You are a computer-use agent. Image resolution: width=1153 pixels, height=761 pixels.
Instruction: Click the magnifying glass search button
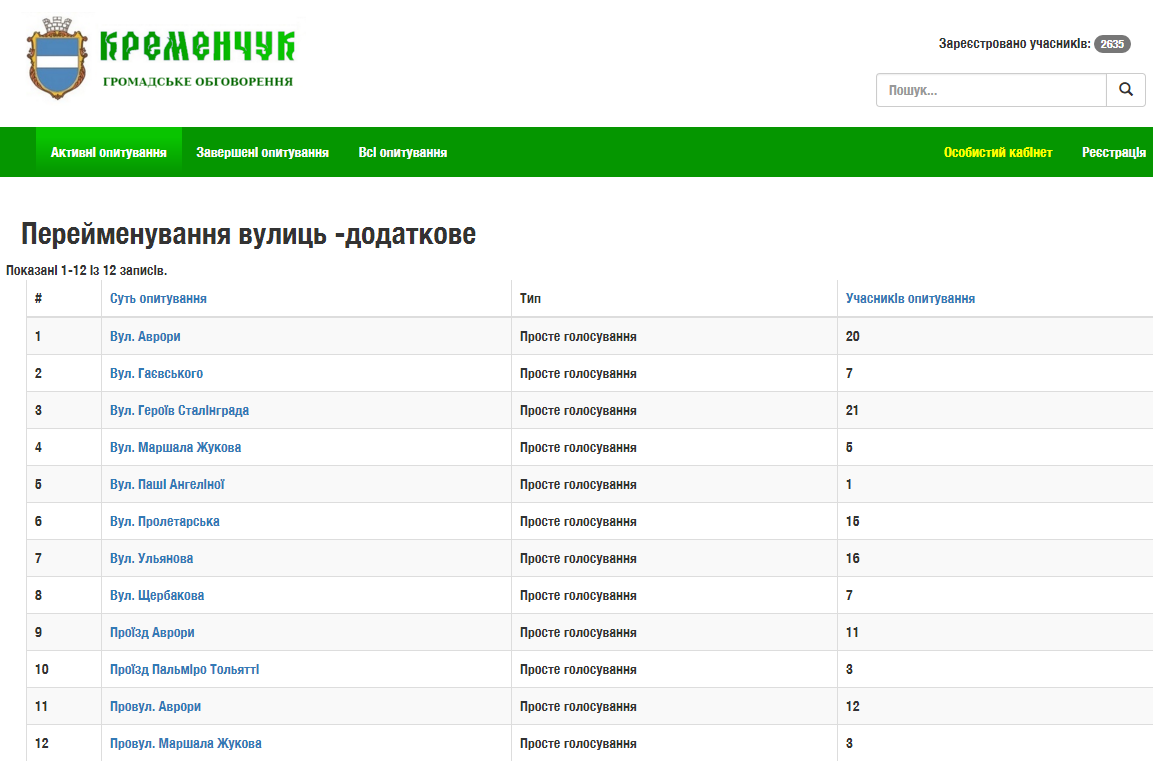click(x=1125, y=90)
